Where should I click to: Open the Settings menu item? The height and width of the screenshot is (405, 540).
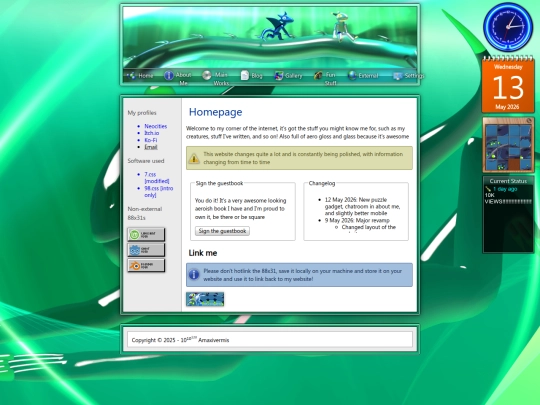tap(409, 75)
